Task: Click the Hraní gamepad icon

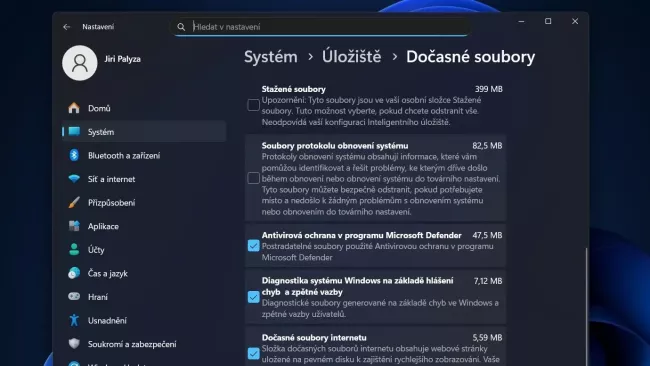Action: (74, 296)
